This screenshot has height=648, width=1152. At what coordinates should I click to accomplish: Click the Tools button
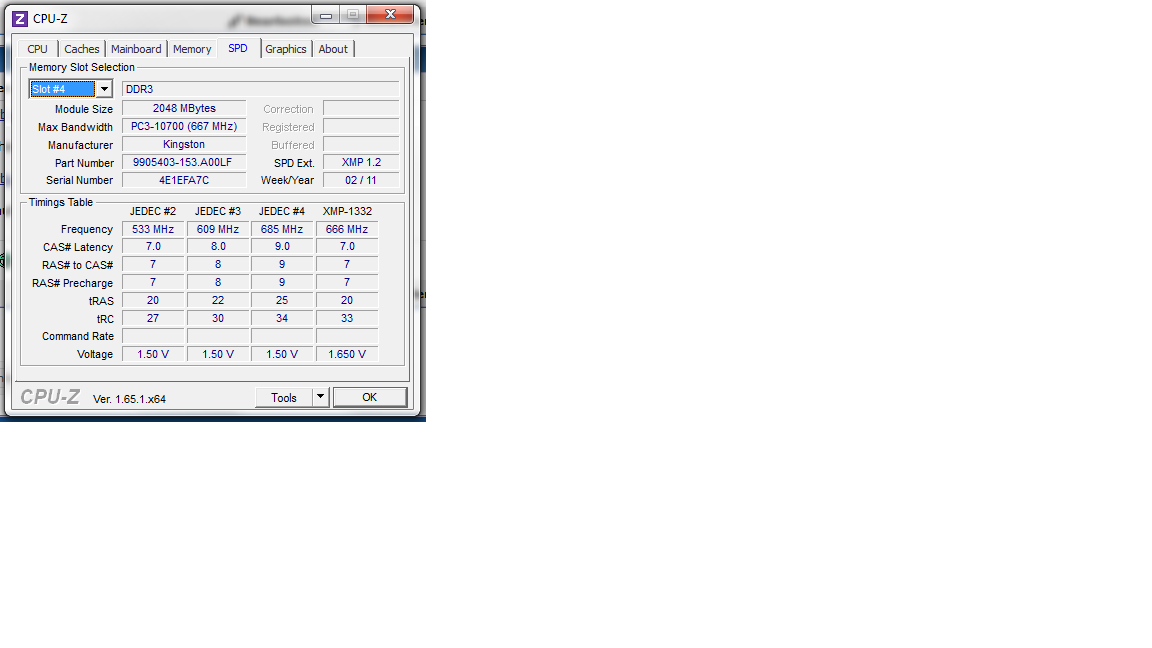click(x=284, y=397)
